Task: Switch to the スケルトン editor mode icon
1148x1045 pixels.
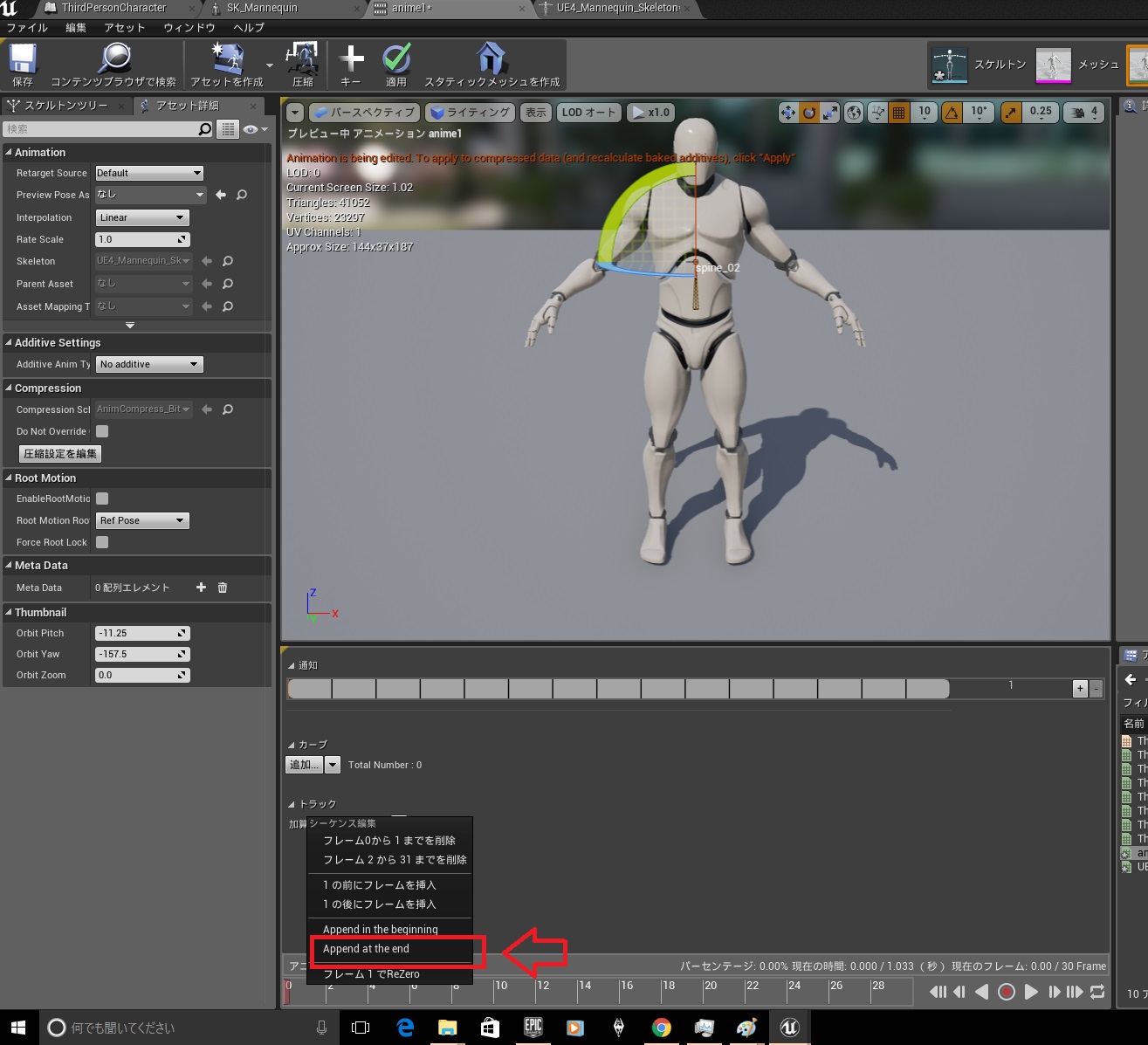Action: 949,65
